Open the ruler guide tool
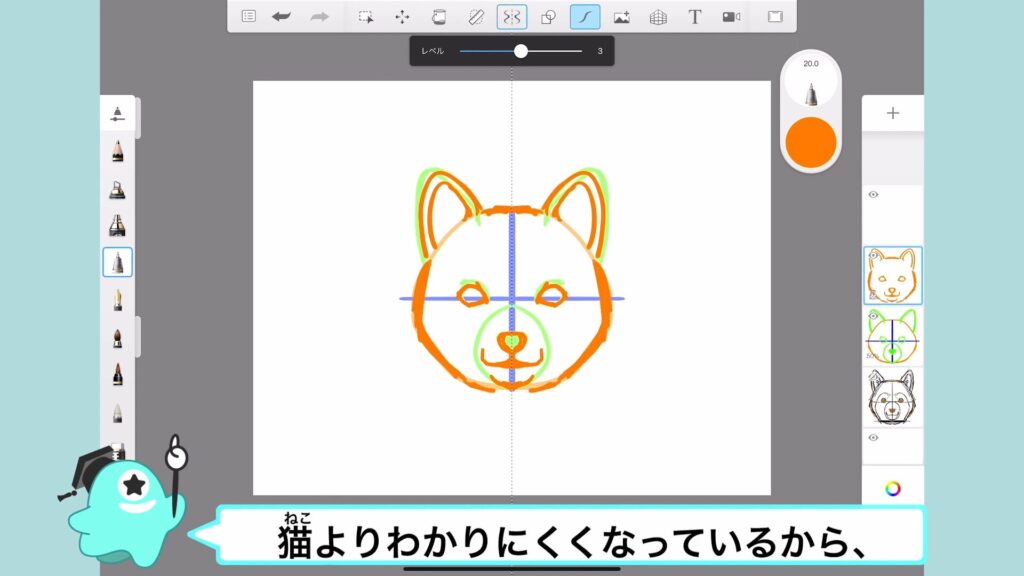The image size is (1024, 576). coord(475,16)
